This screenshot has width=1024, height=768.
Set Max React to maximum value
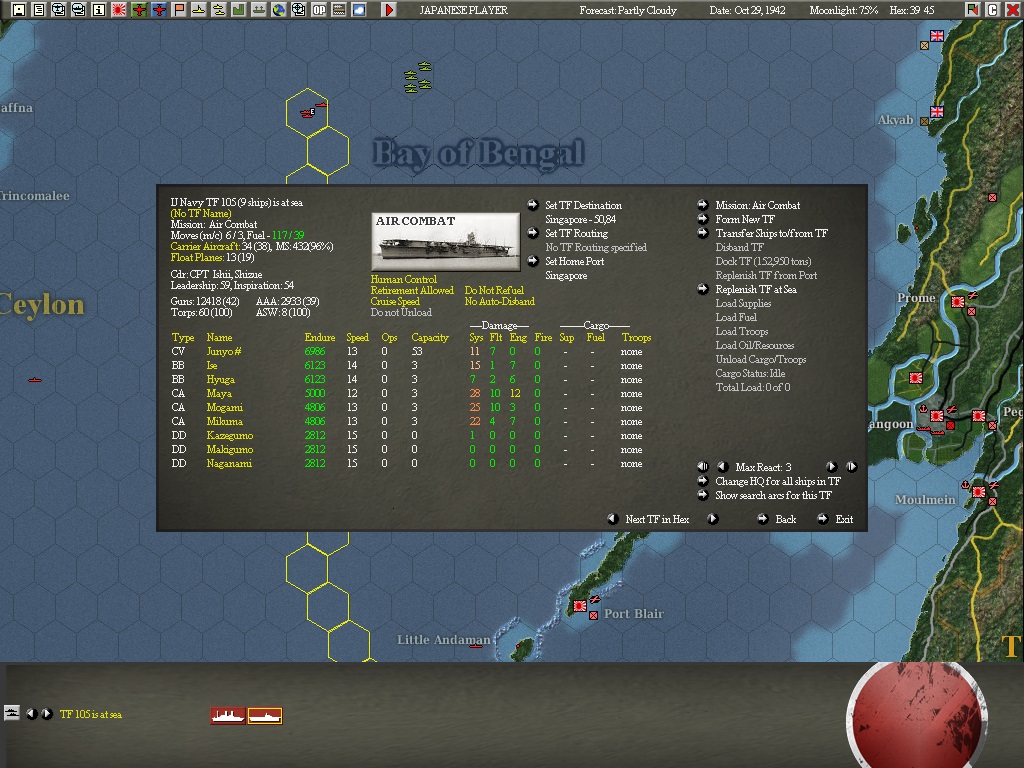tap(852, 467)
